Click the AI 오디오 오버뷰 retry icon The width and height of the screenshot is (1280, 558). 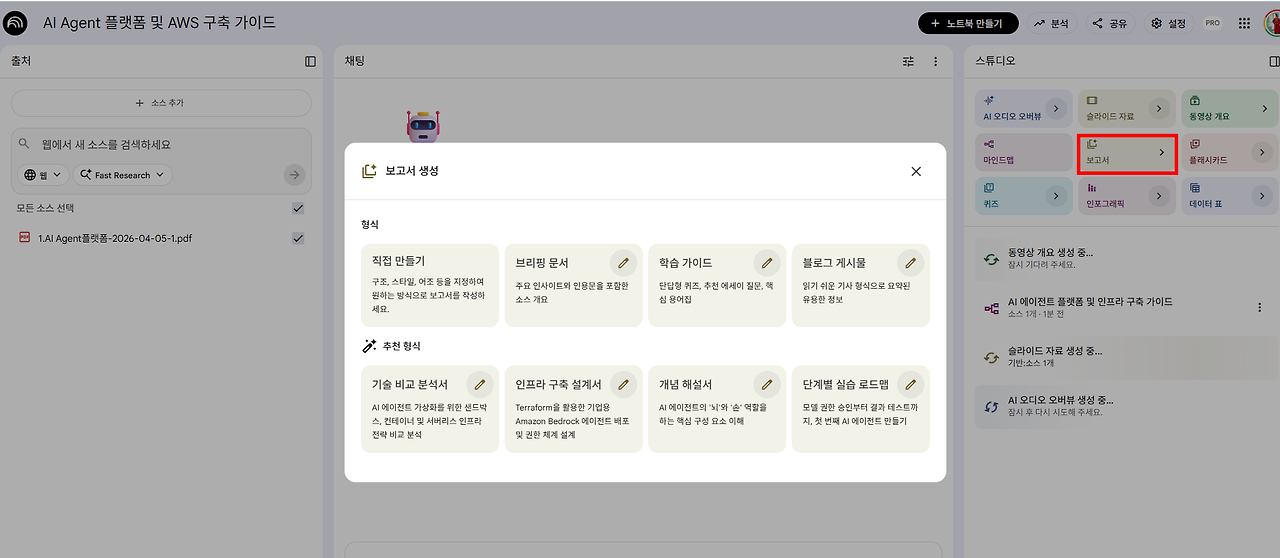[991, 406]
